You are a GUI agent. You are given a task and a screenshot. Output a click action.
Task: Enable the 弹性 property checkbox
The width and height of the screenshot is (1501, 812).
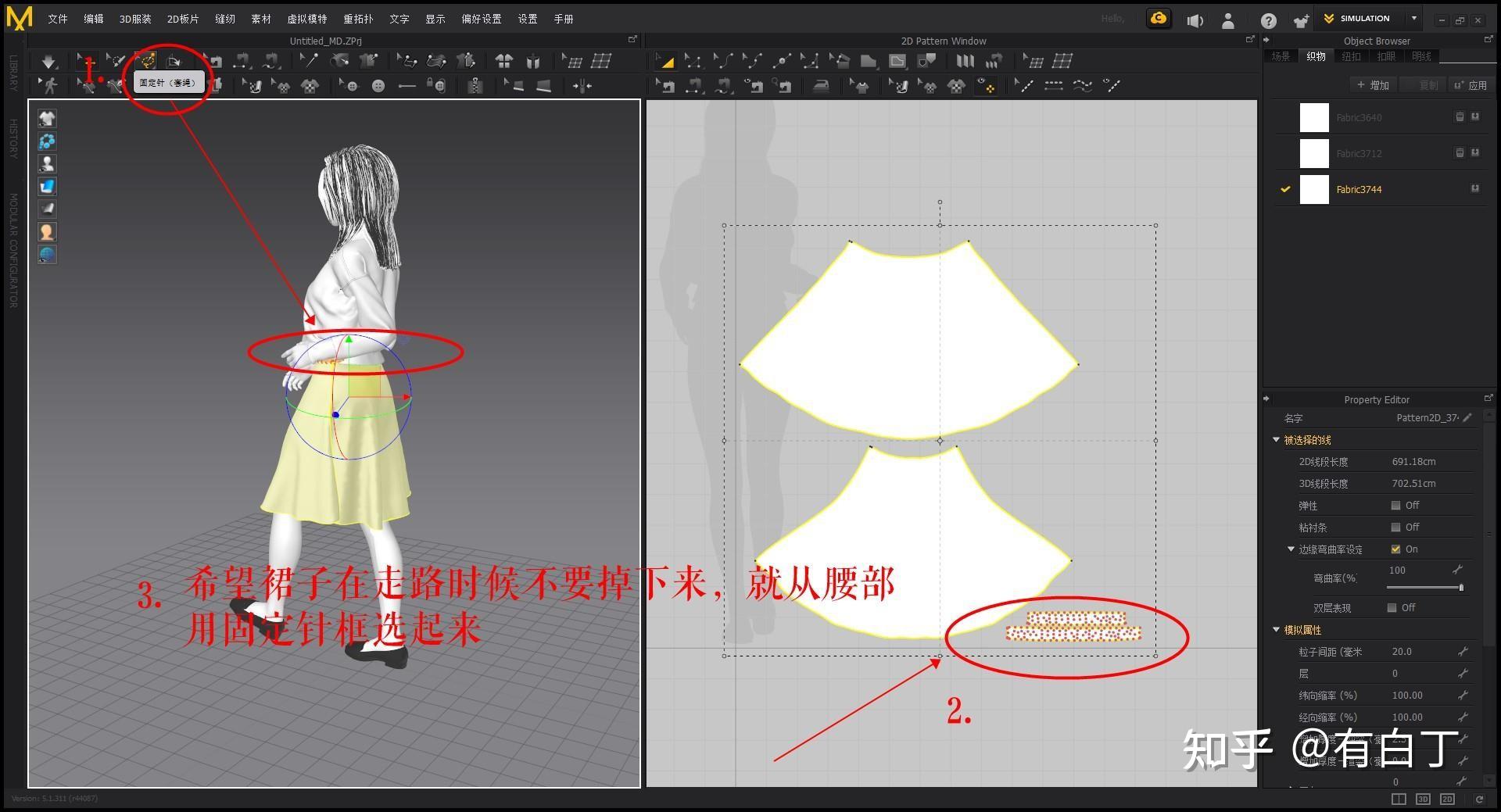pyautogui.click(x=1395, y=506)
